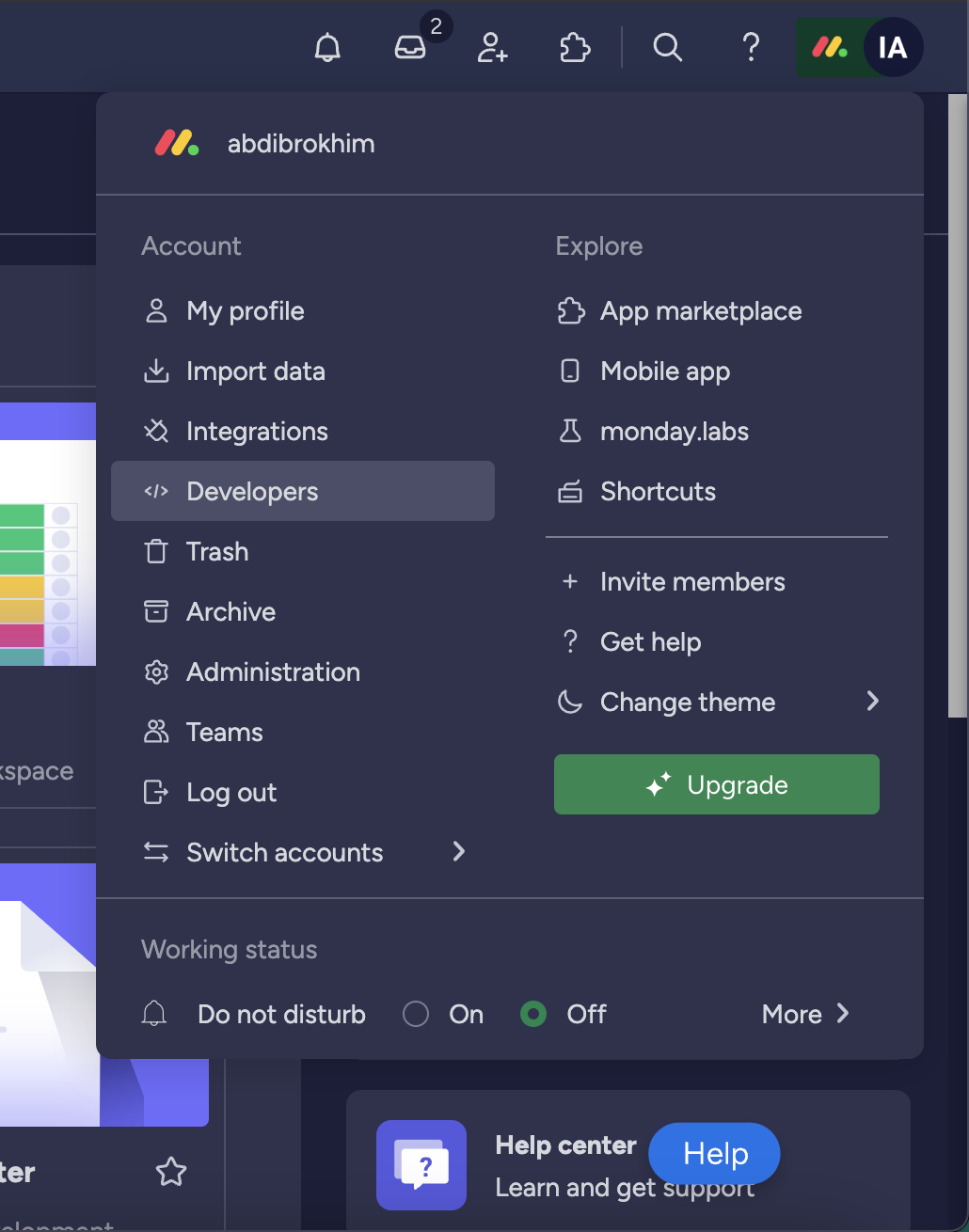Open the inbox tray icon with badge 2
The image size is (969, 1232).
point(411,47)
